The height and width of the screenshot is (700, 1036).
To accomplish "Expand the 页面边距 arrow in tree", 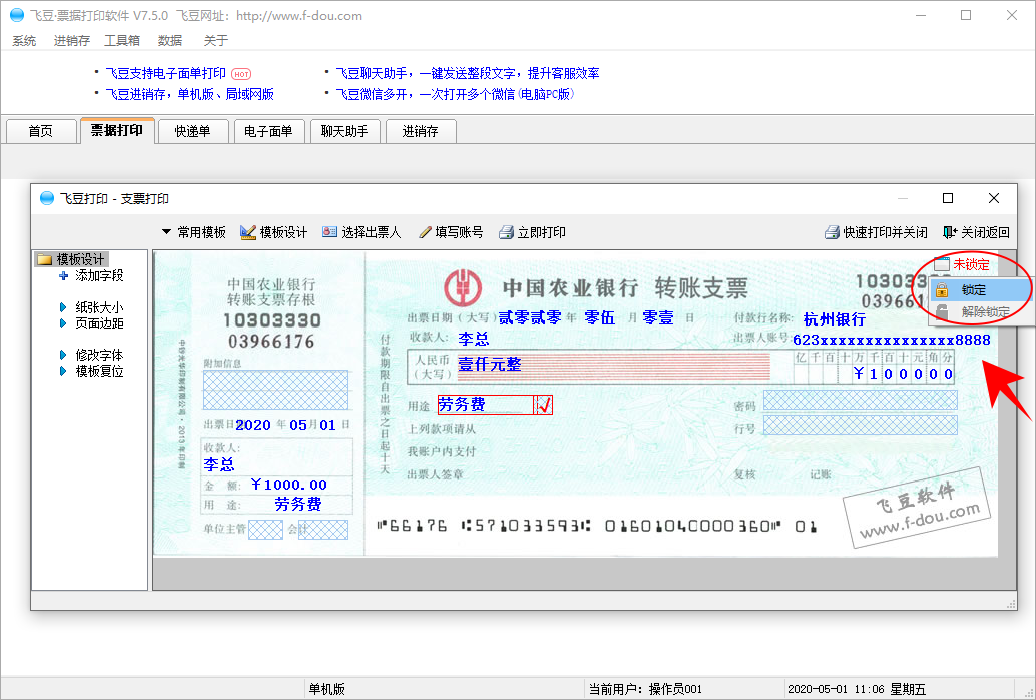I will click(63, 323).
